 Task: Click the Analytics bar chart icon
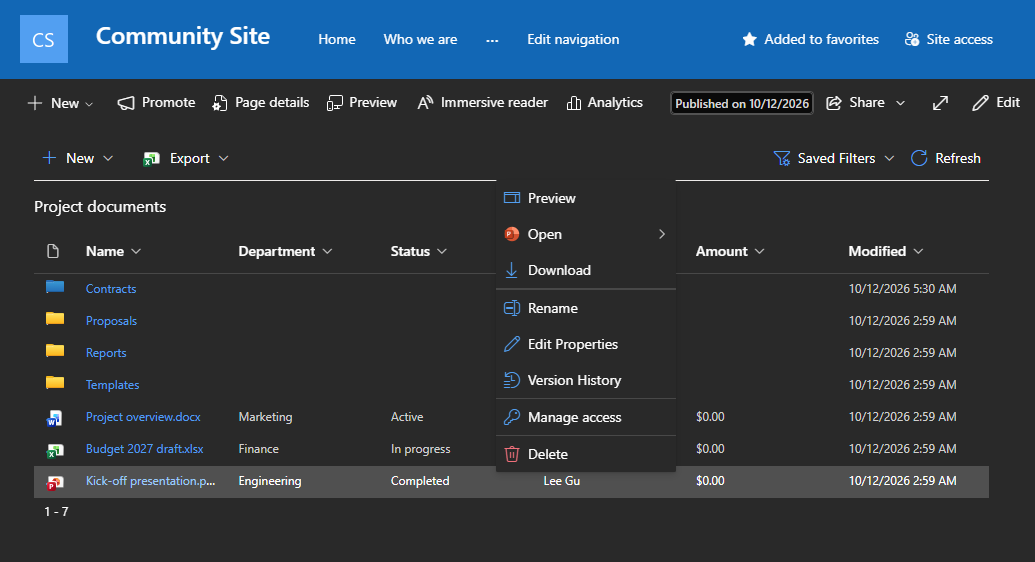point(574,103)
